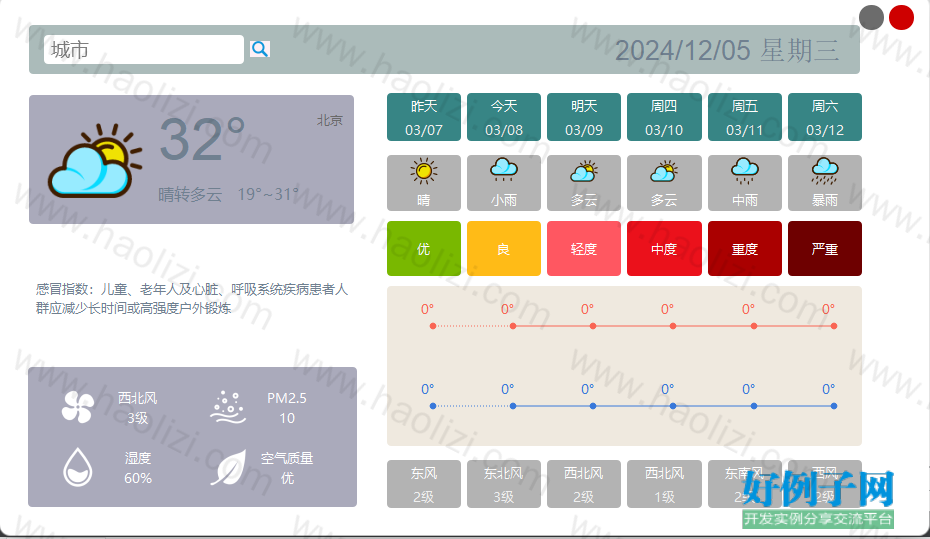Click the 多云 icon under 明天
Viewport: 930px width, 539px height.
coord(584,171)
